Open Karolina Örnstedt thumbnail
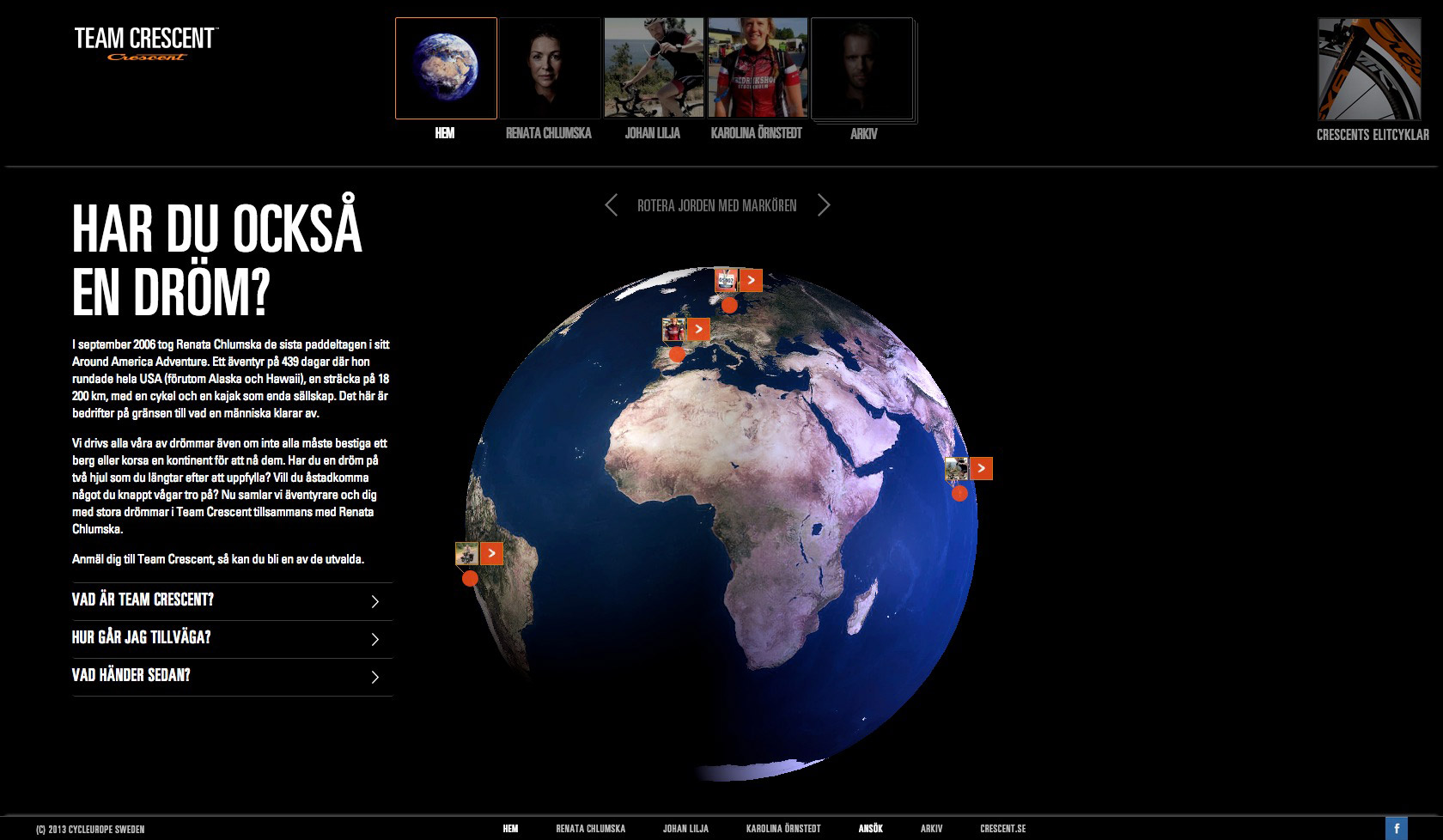This screenshot has height=840, width=1443. click(757, 69)
